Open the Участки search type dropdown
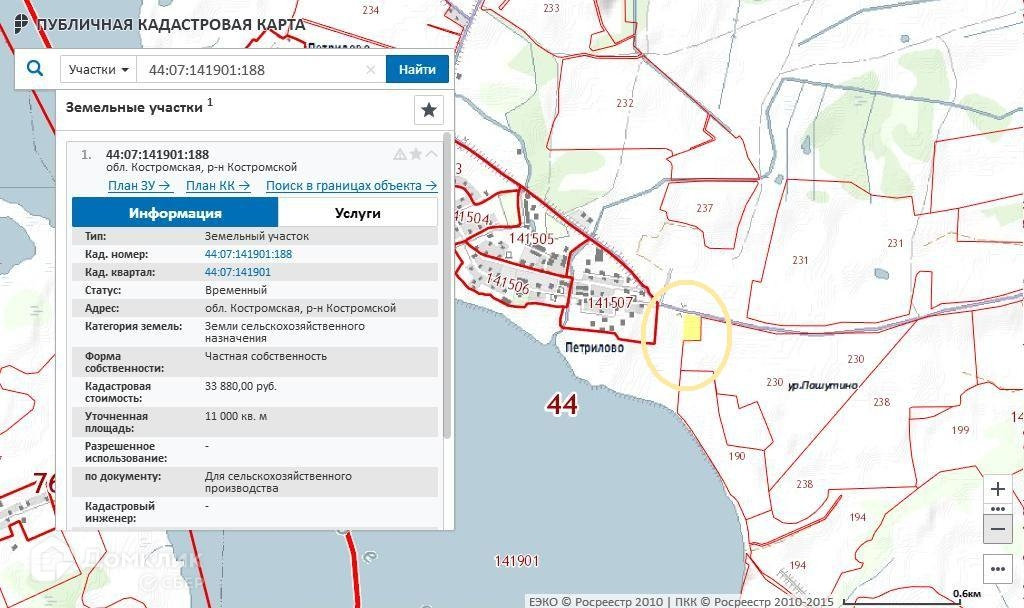The width and height of the screenshot is (1024, 608). tap(98, 70)
